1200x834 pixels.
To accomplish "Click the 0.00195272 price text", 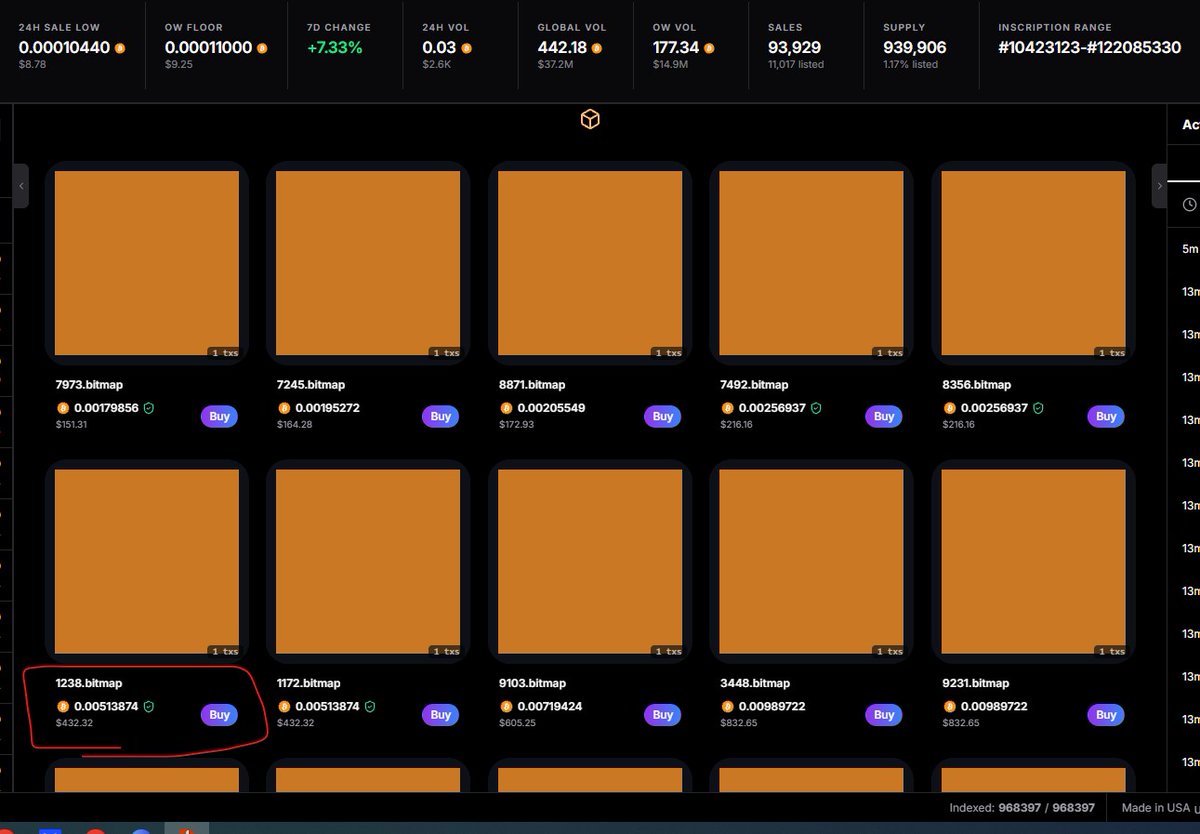I will tap(328, 408).
